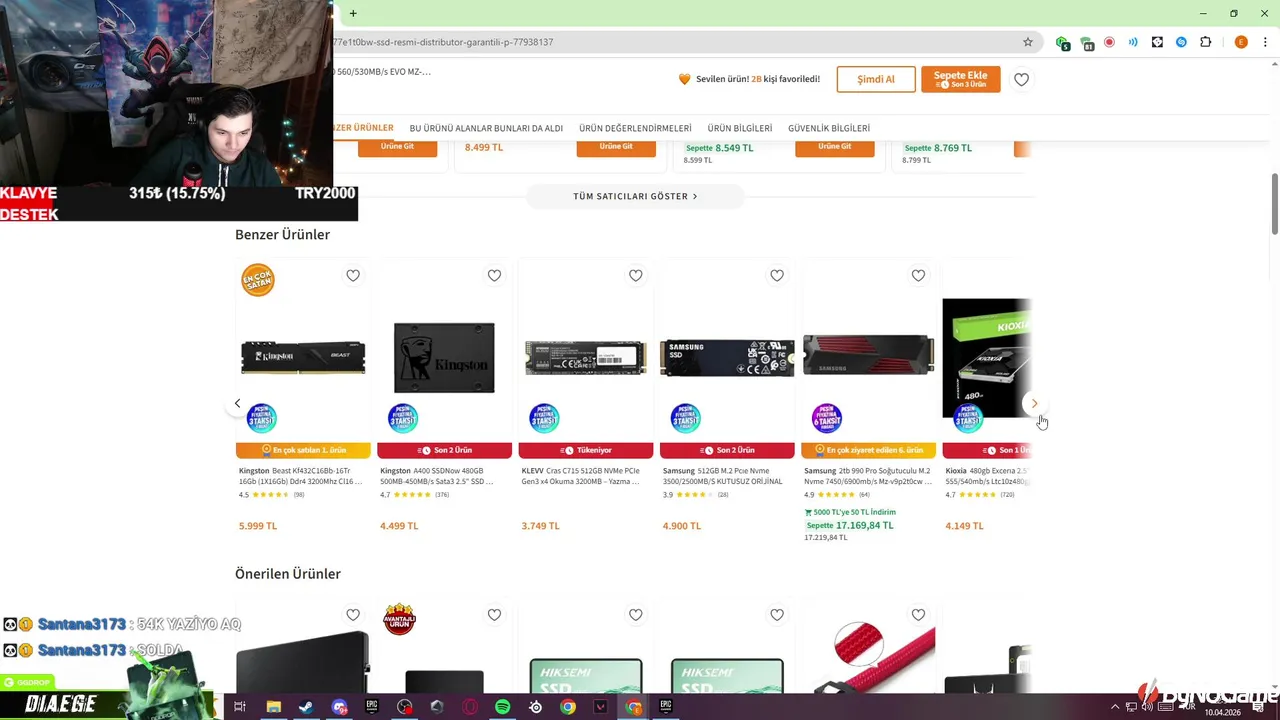
Task: Click the Avantajlı Ürün badge
Action: click(399, 618)
